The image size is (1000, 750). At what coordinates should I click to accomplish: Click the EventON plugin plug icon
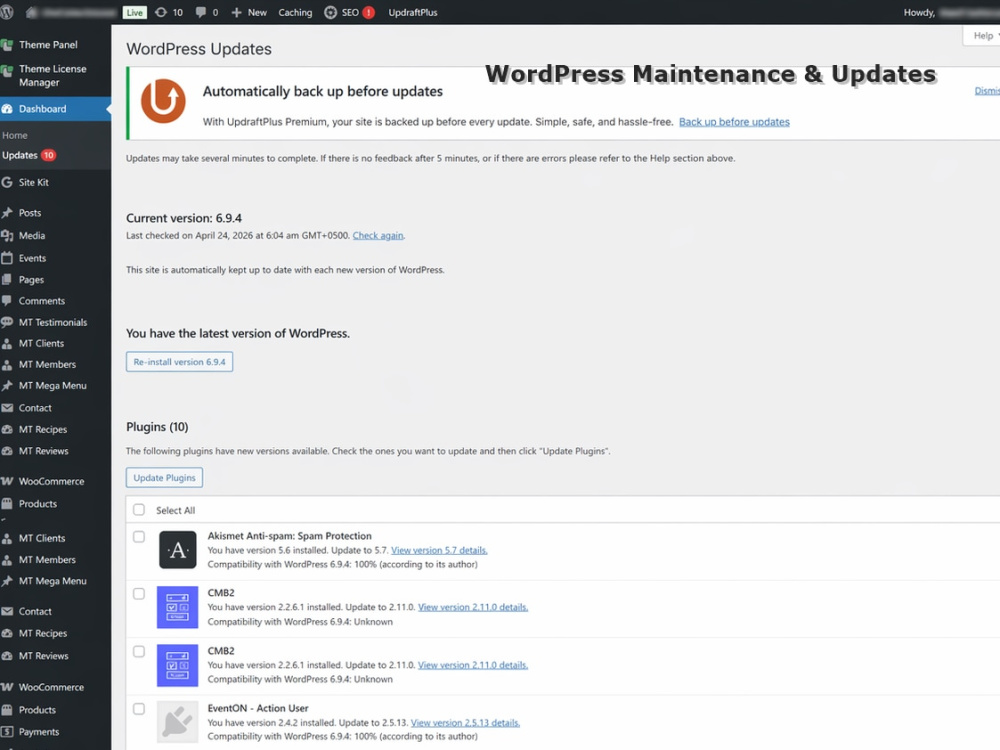pyautogui.click(x=177, y=722)
